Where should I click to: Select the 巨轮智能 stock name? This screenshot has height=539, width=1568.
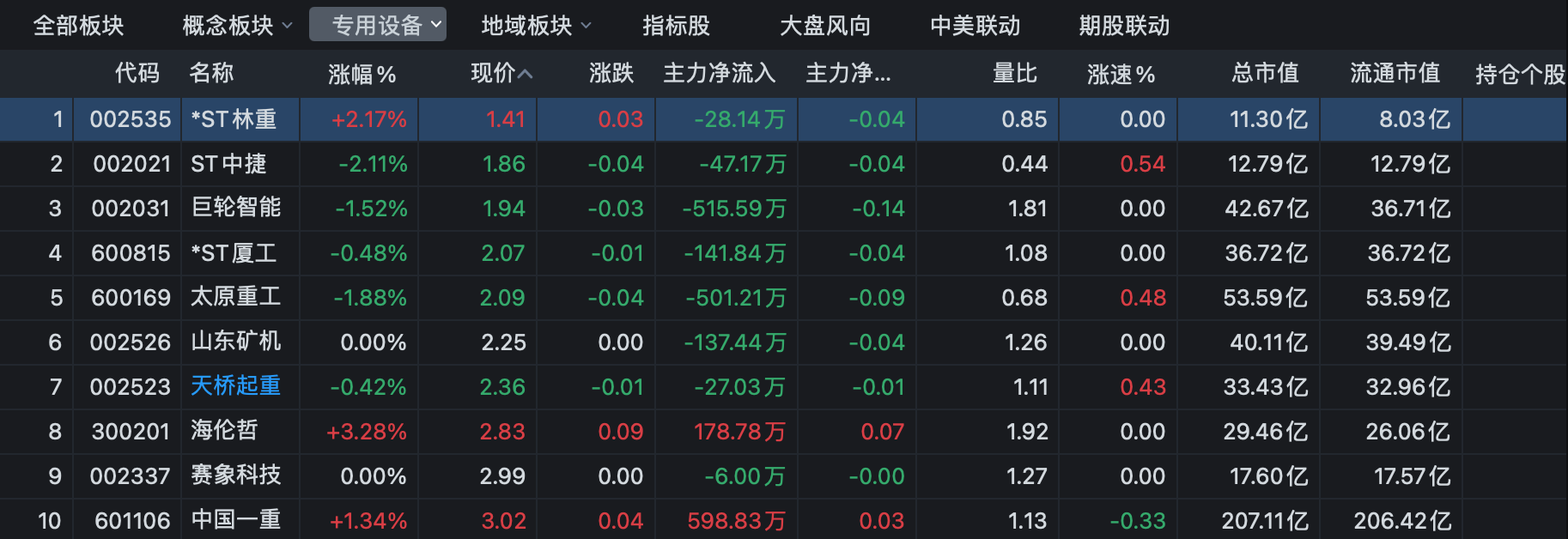235,208
